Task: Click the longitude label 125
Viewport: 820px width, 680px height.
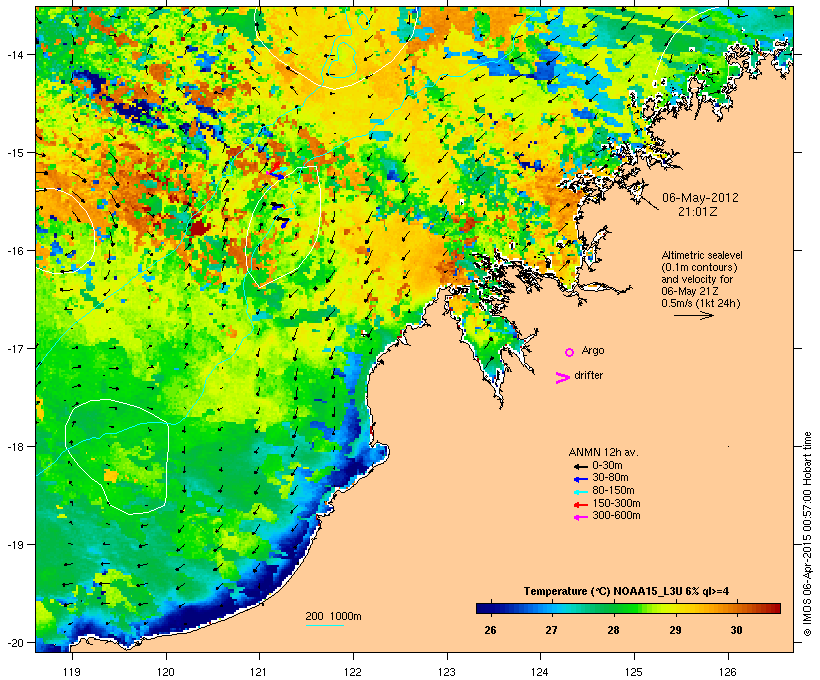Action: (x=634, y=672)
